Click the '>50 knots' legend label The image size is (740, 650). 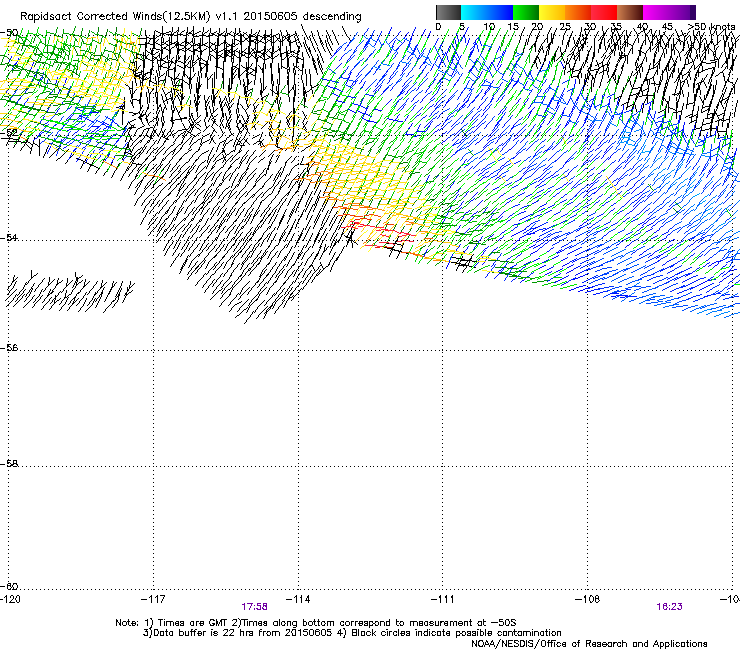click(711, 27)
